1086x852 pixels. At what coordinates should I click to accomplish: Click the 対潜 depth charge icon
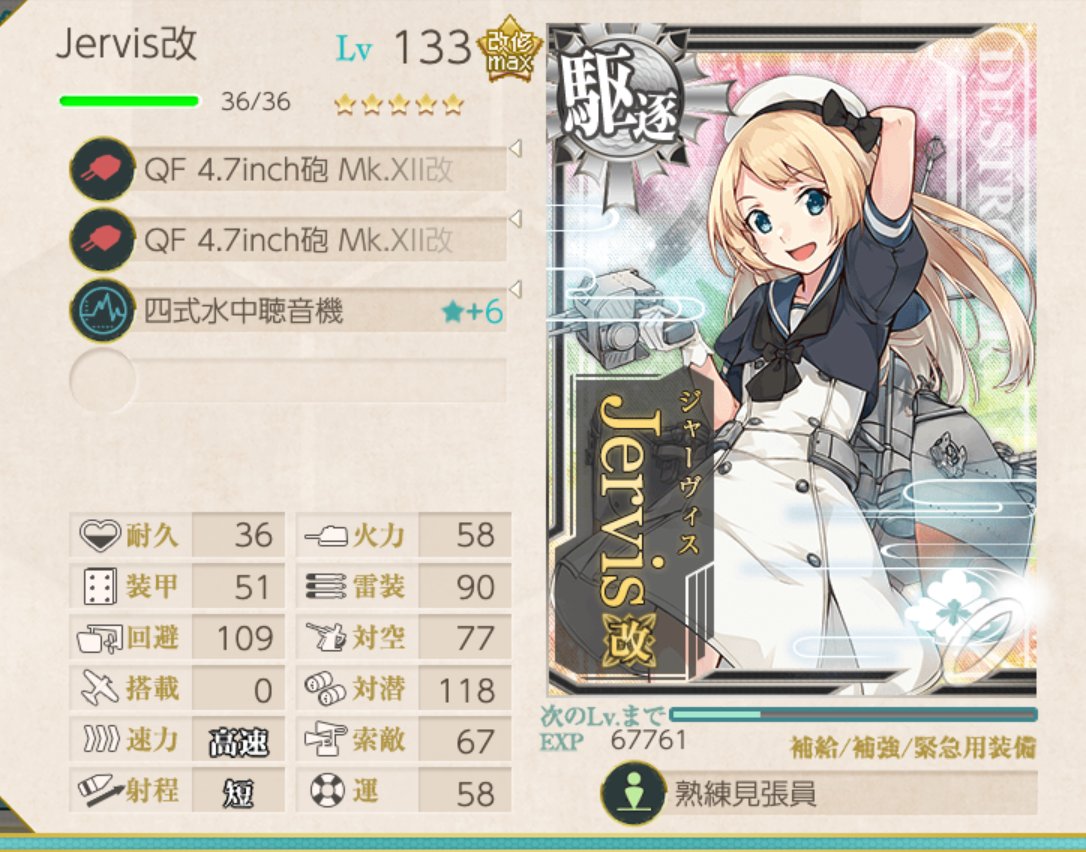[x=325, y=689]
